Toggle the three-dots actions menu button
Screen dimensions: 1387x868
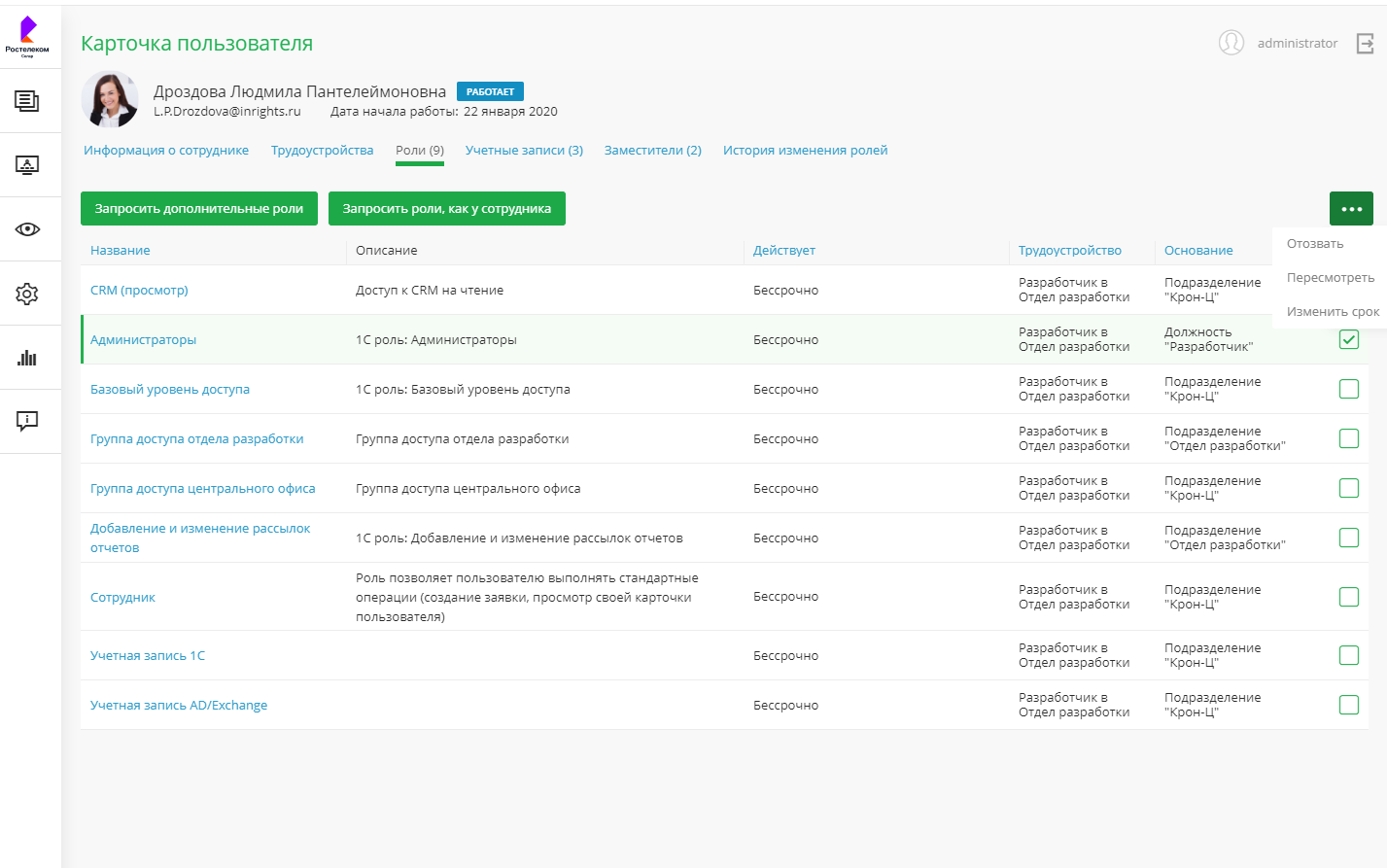tap(1351, 209)
